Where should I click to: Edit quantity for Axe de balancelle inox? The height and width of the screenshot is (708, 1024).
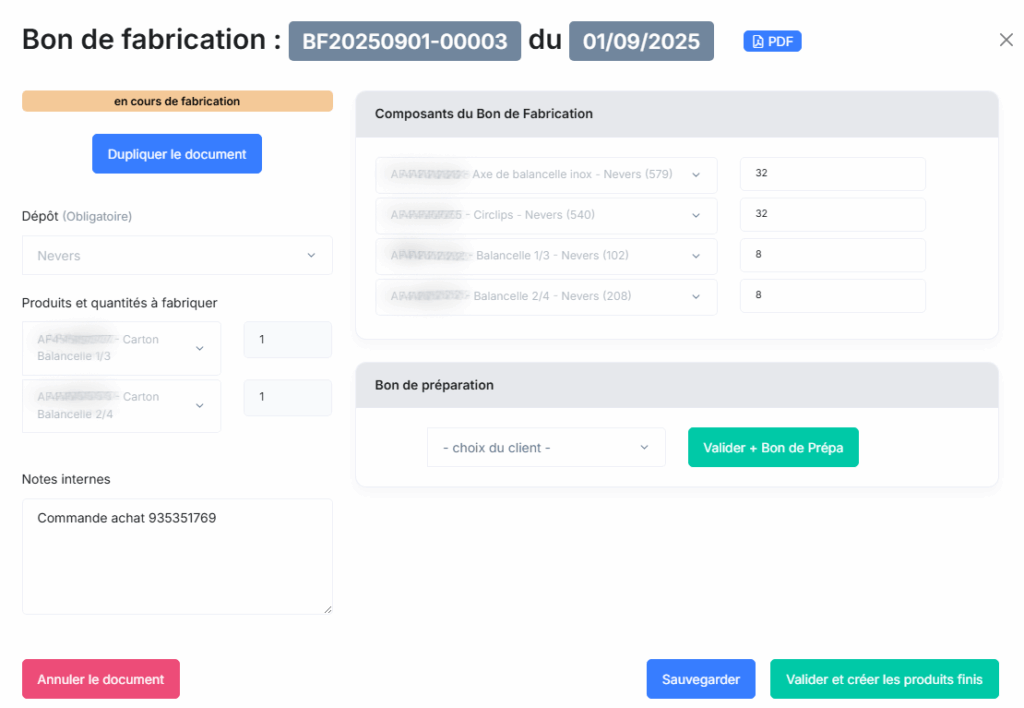pyautogui.click(x=832, y=174)
